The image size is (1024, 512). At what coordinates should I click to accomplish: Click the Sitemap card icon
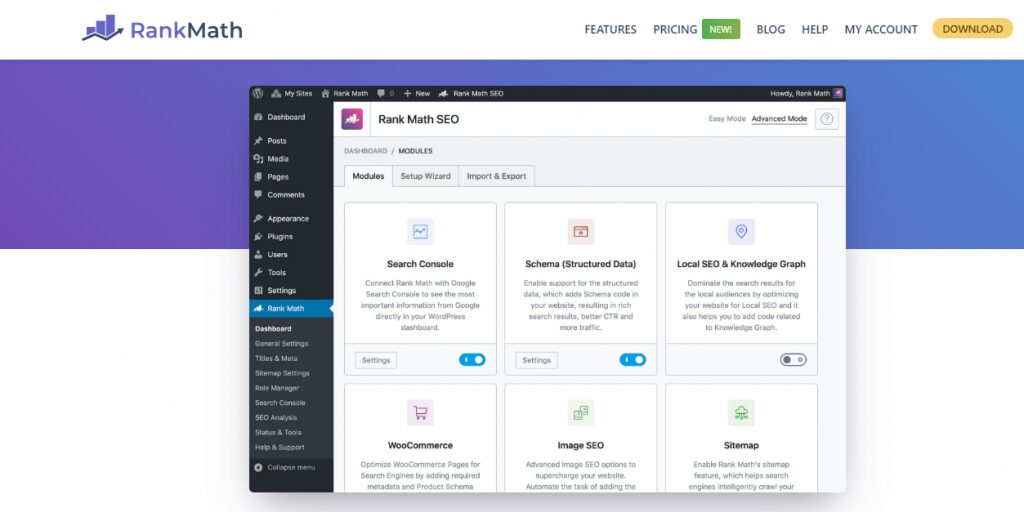click(741, 413)
